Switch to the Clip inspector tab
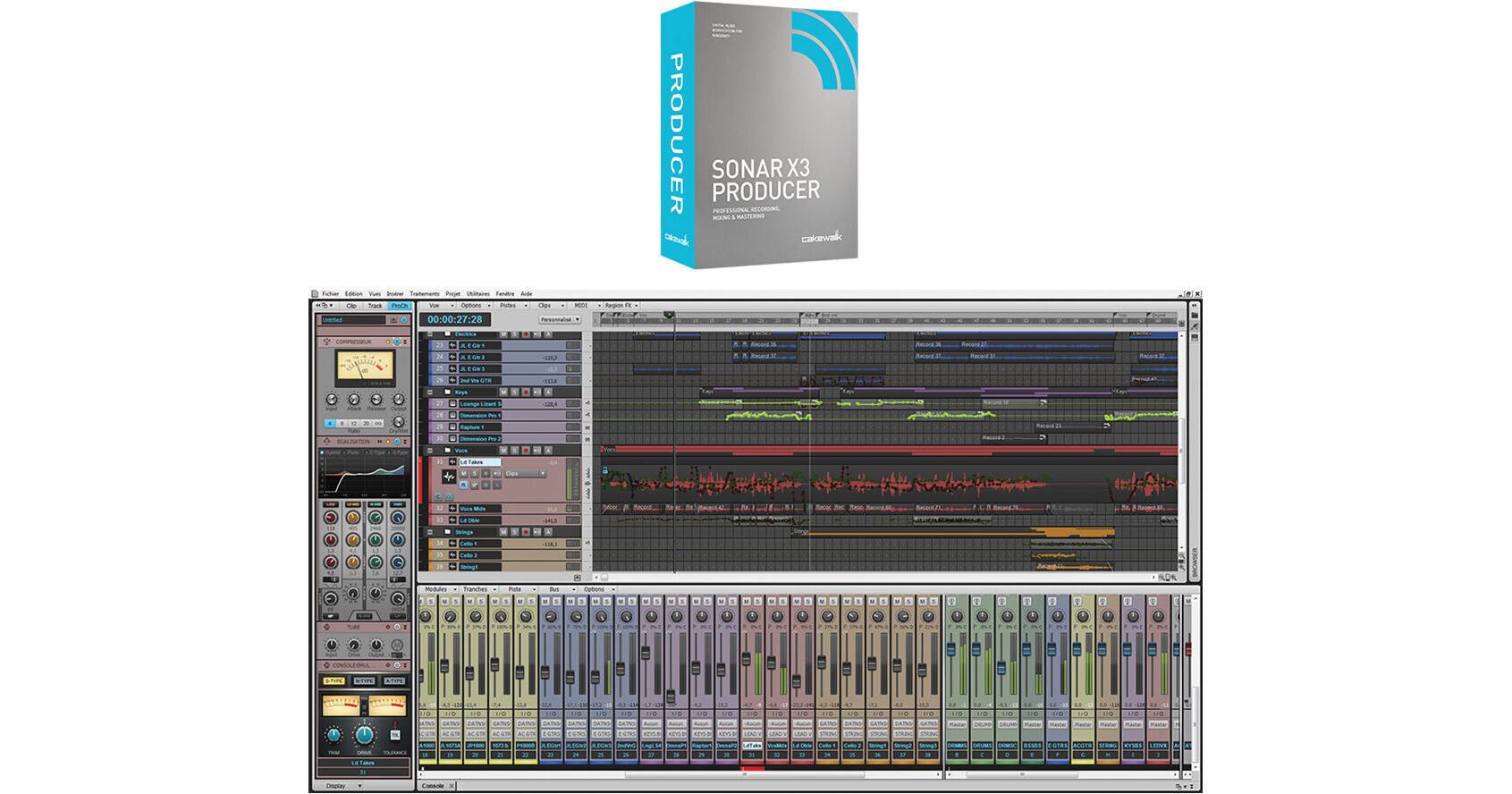Viewport: 1512px width, 794px height. coord(351,306)
